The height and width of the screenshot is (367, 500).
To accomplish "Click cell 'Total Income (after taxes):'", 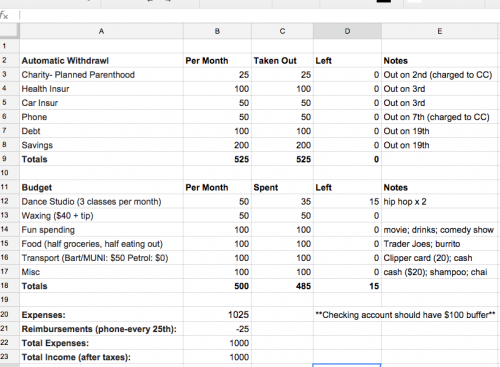I will tap(101, 357).
